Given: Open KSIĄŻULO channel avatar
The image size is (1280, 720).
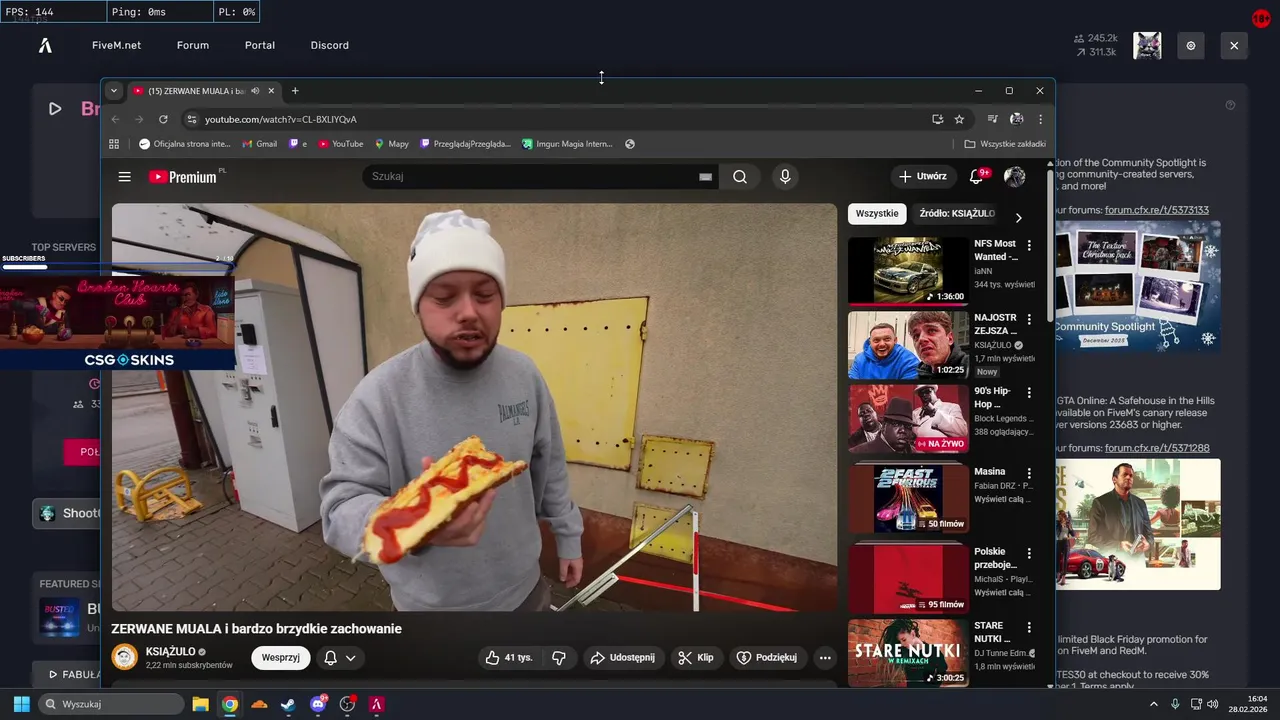Looking at the screenshot, I should click(125, 657).
